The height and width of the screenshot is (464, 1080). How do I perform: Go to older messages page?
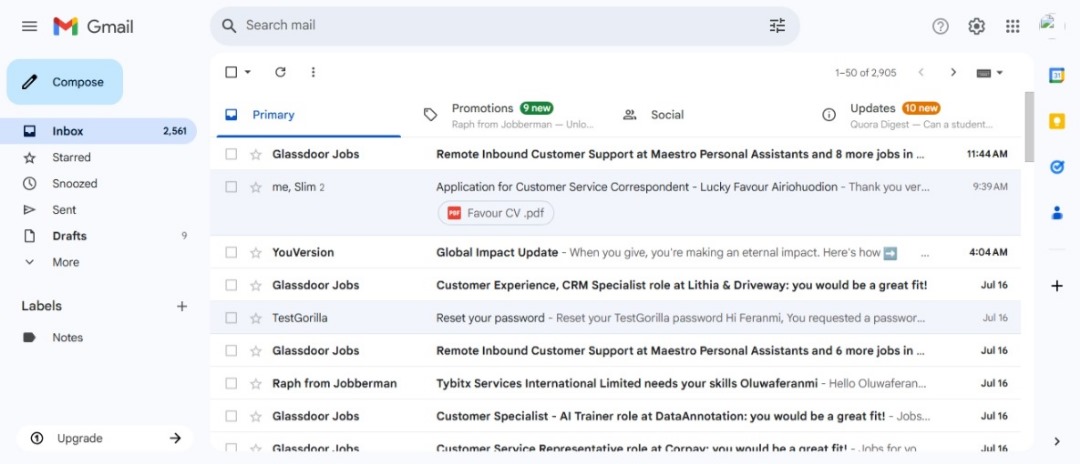[953, 72]
